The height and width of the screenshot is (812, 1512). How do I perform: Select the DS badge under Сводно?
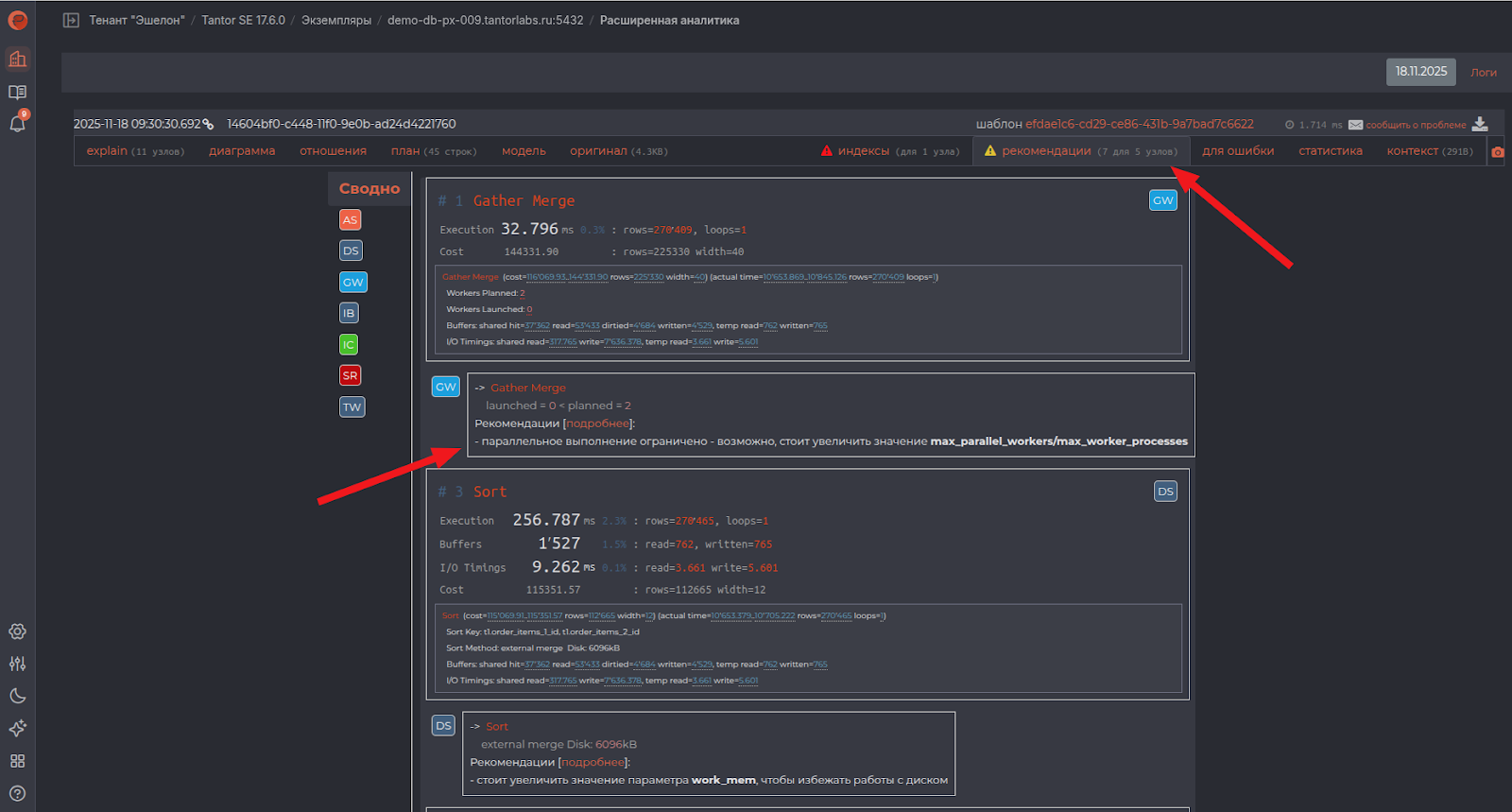click(x=351, y=251)
